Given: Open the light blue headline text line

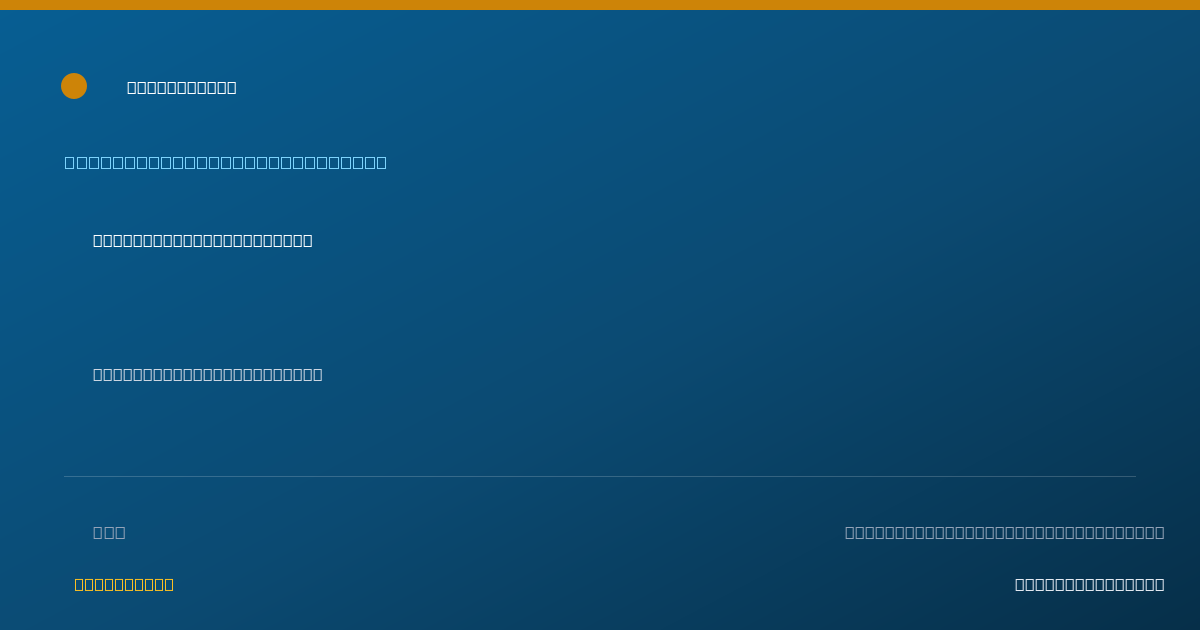Looking at the screenshot, I should (226, 163).
